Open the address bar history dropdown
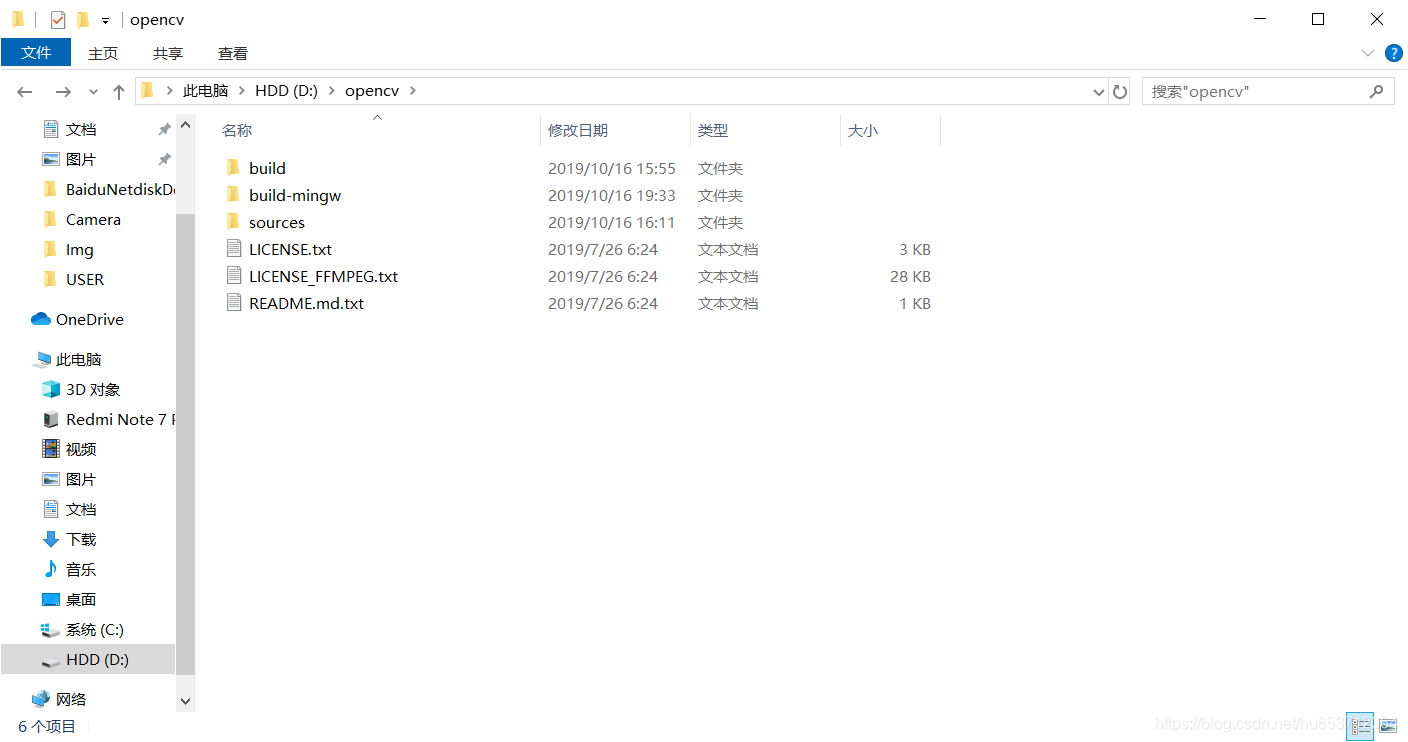This screenshot has height=742, width=1408. point(1098,91)
